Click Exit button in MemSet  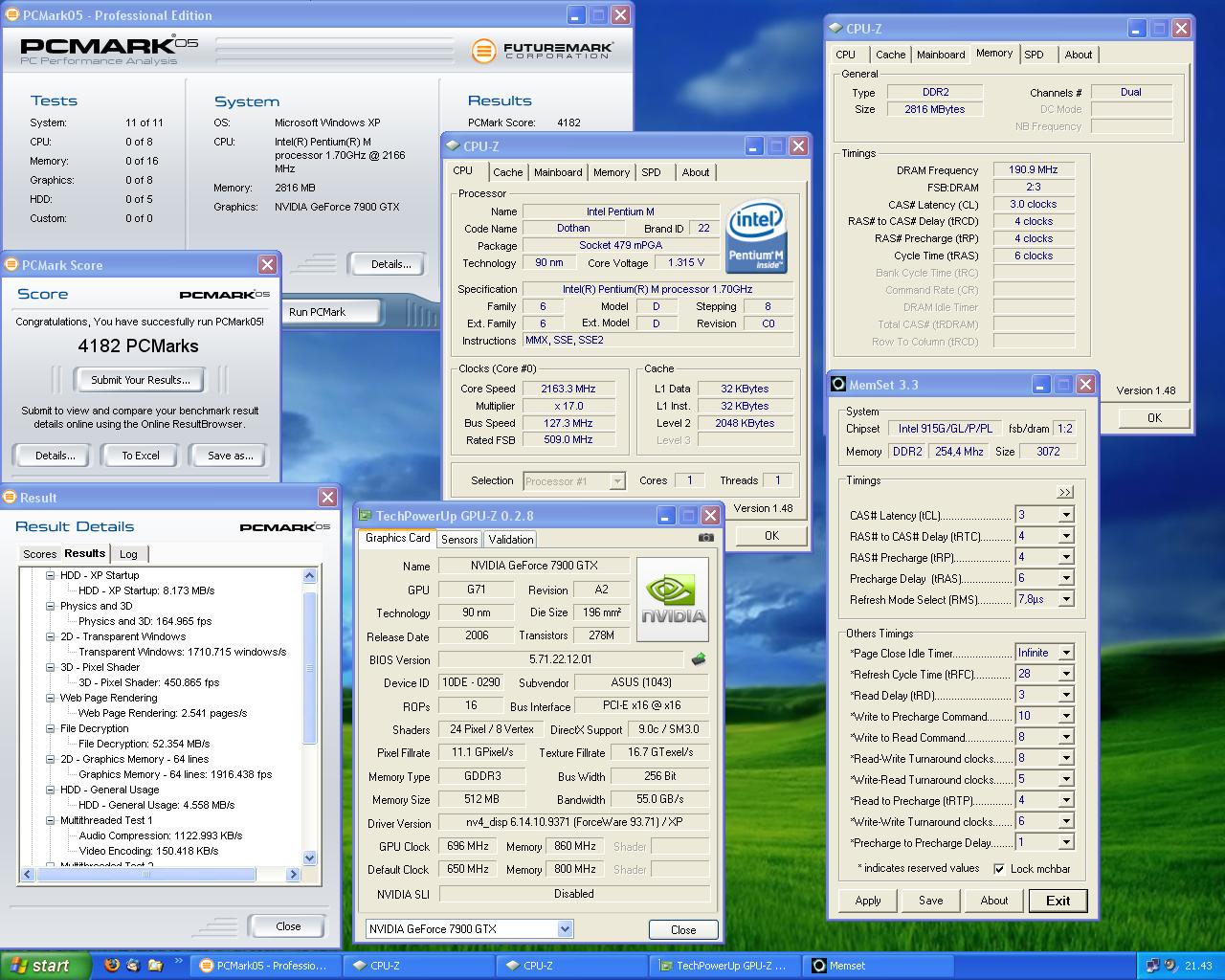(x=1058, y=901)
